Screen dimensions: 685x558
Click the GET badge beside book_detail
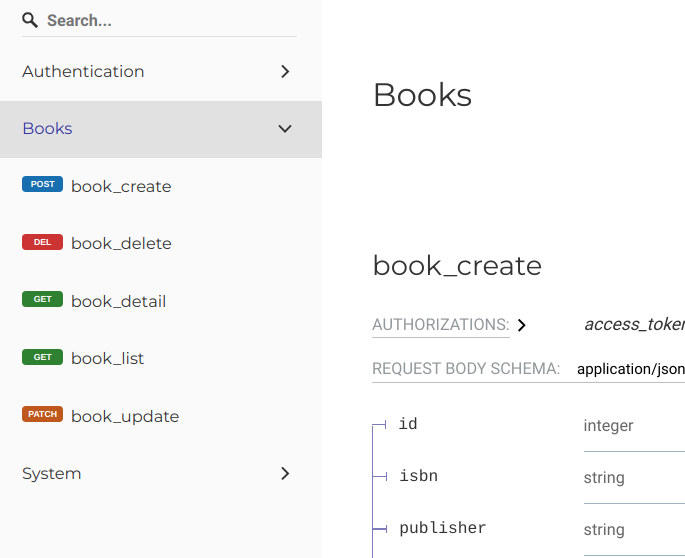coord(42,299)
